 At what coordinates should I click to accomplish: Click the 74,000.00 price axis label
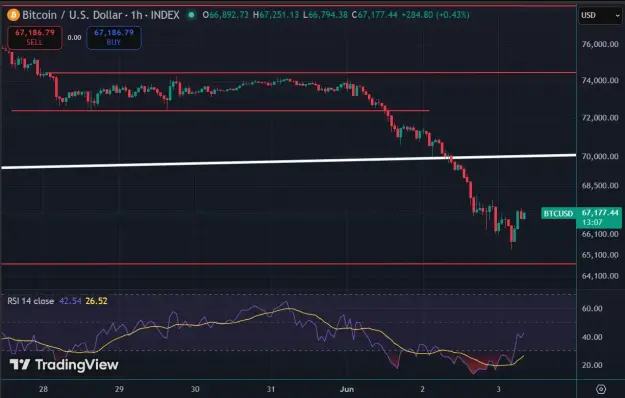point(600,80)
